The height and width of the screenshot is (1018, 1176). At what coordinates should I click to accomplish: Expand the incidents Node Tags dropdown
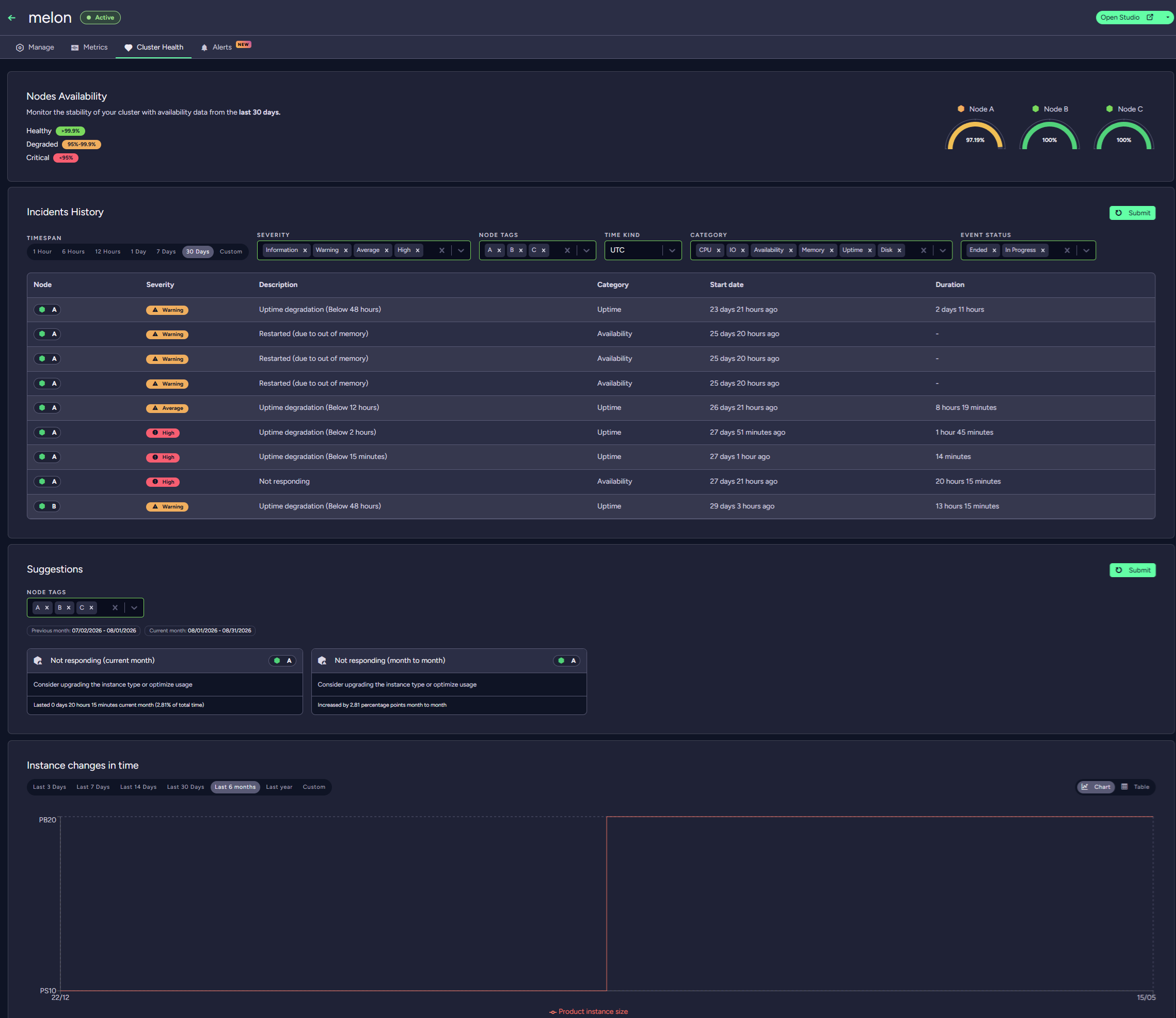pos(586,250)
